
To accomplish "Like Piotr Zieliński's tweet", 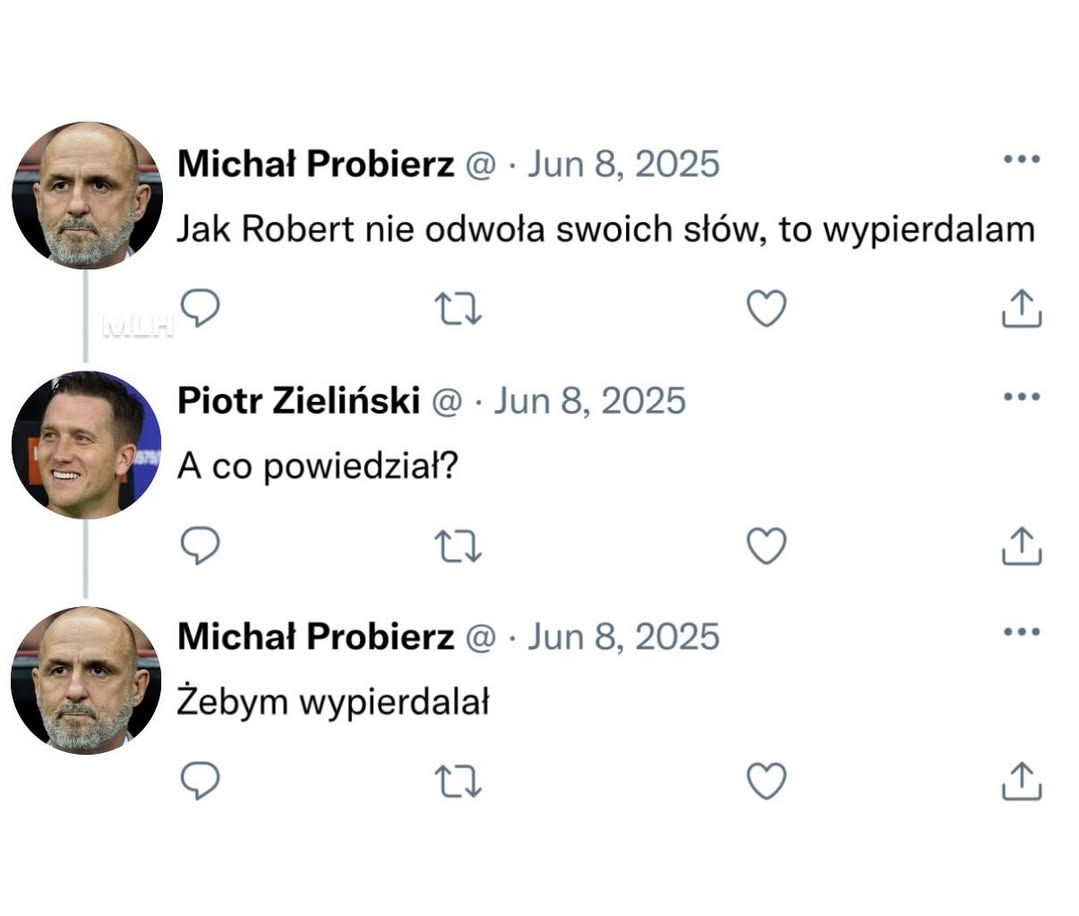I will click(x=767, y=546).
